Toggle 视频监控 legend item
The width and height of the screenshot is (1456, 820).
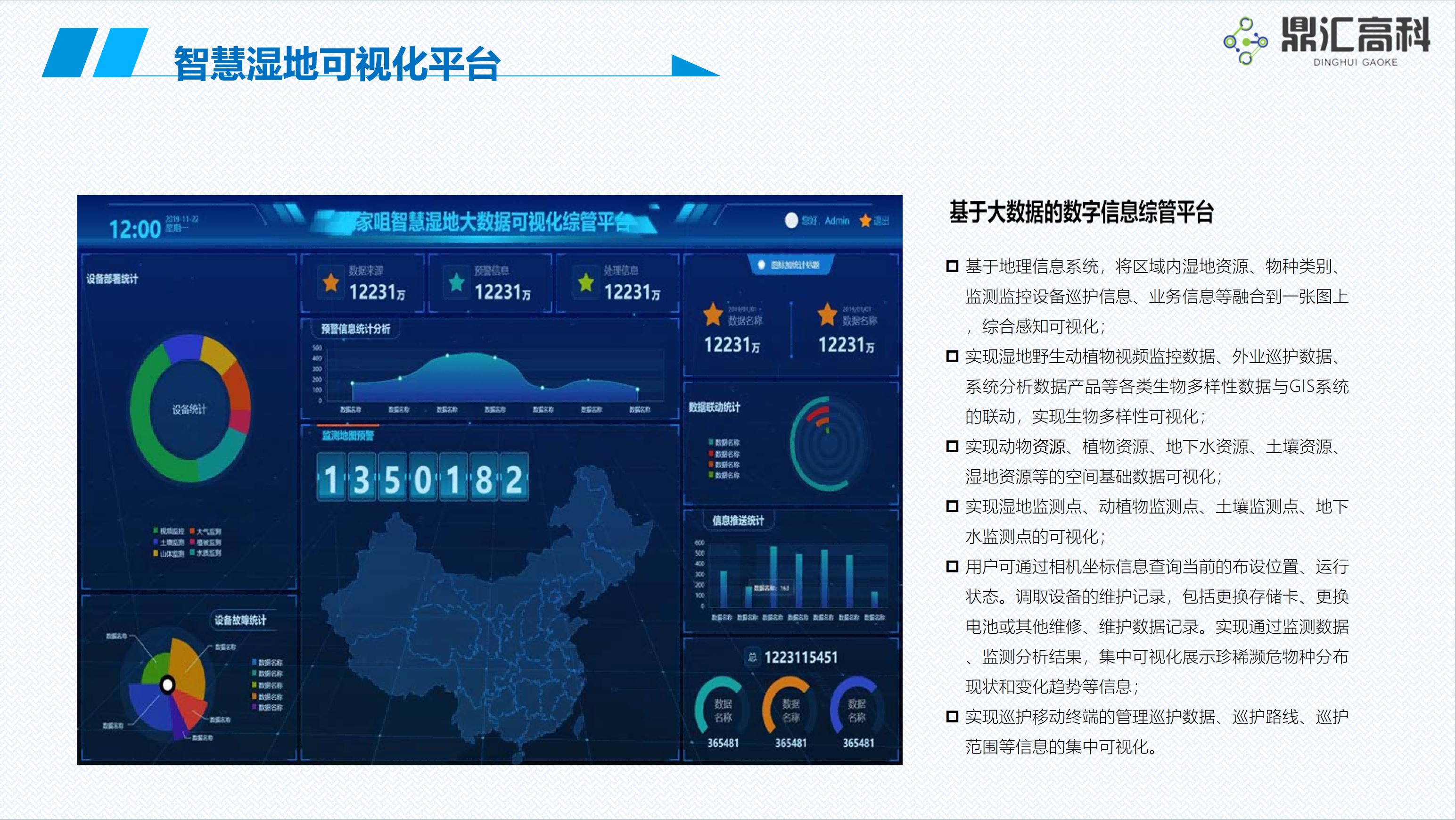click(x=168, y=531)
